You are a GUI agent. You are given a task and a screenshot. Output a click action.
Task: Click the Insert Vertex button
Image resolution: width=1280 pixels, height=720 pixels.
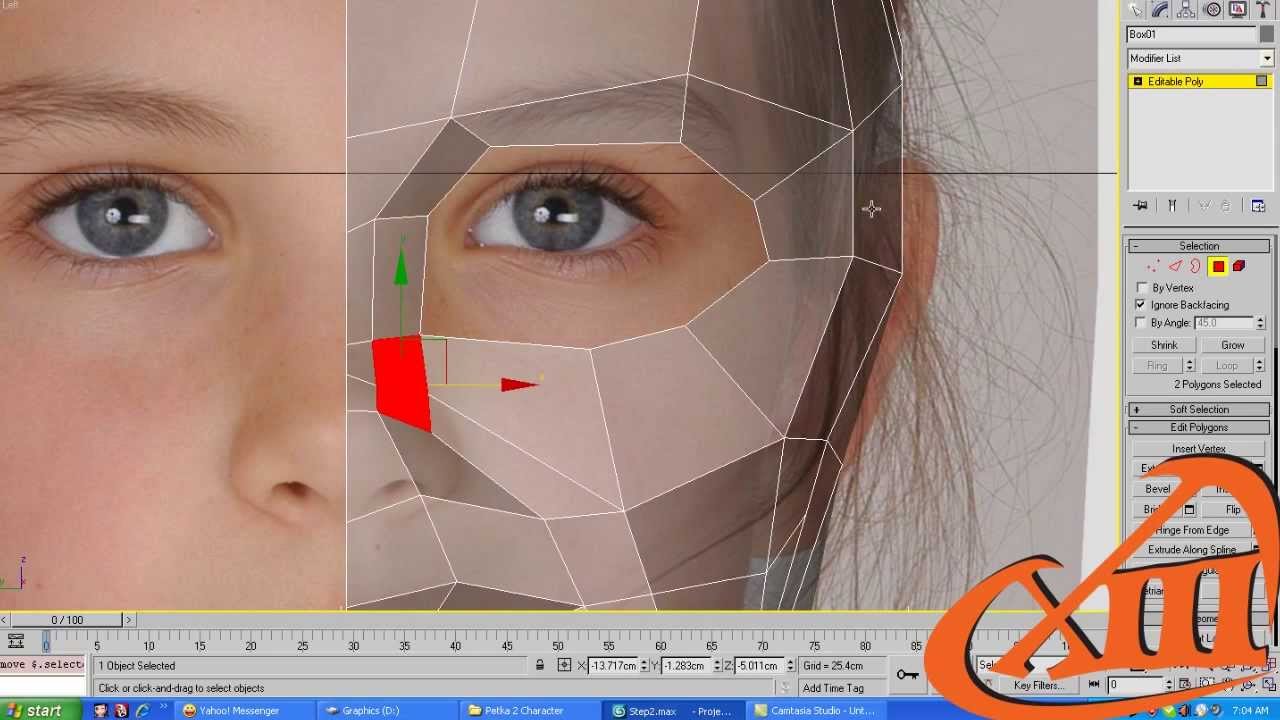click(x=1199, y=450)
